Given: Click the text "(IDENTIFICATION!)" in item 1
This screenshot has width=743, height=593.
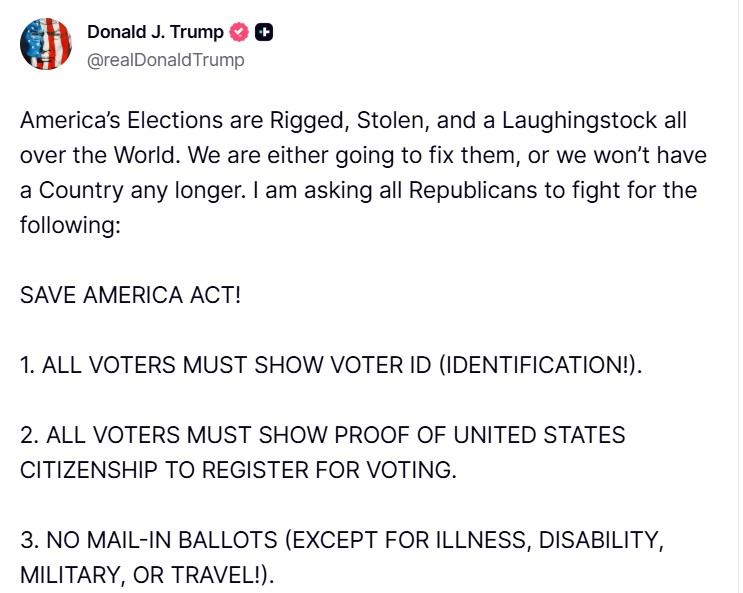Looking at the screenshot, I should (539, 366).
